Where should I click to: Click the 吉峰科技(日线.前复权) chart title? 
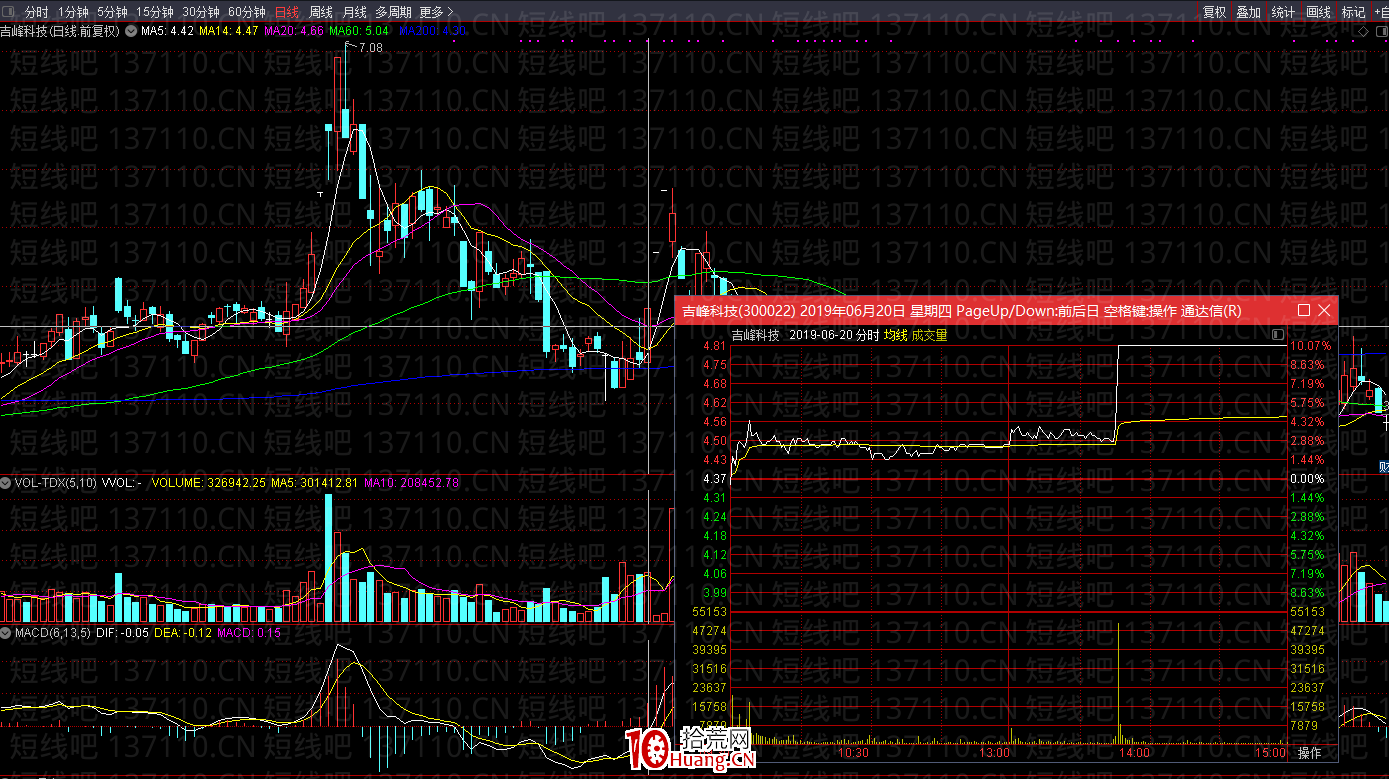(60, 31)
